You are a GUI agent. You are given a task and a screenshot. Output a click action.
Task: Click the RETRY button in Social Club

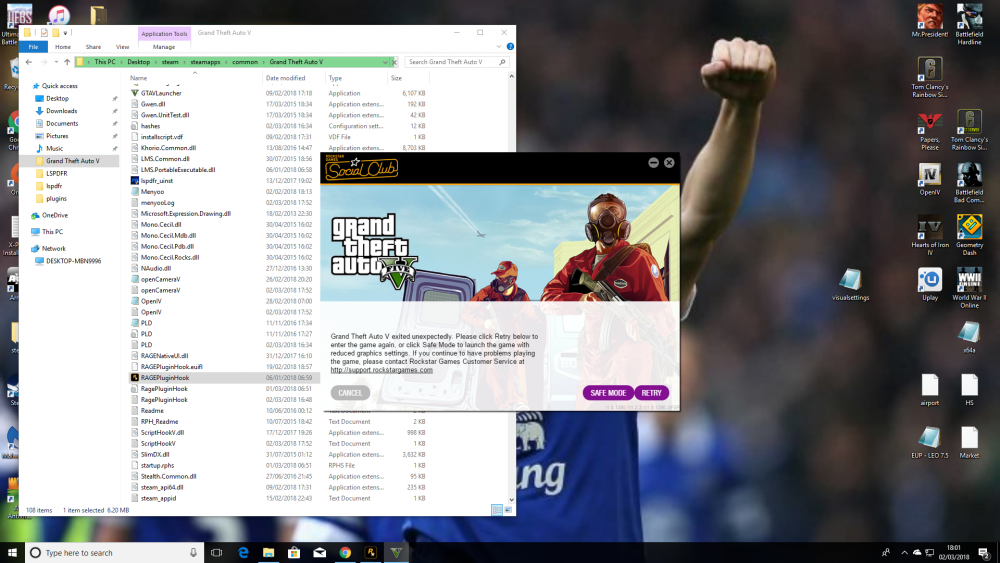(x=651, y=393)
